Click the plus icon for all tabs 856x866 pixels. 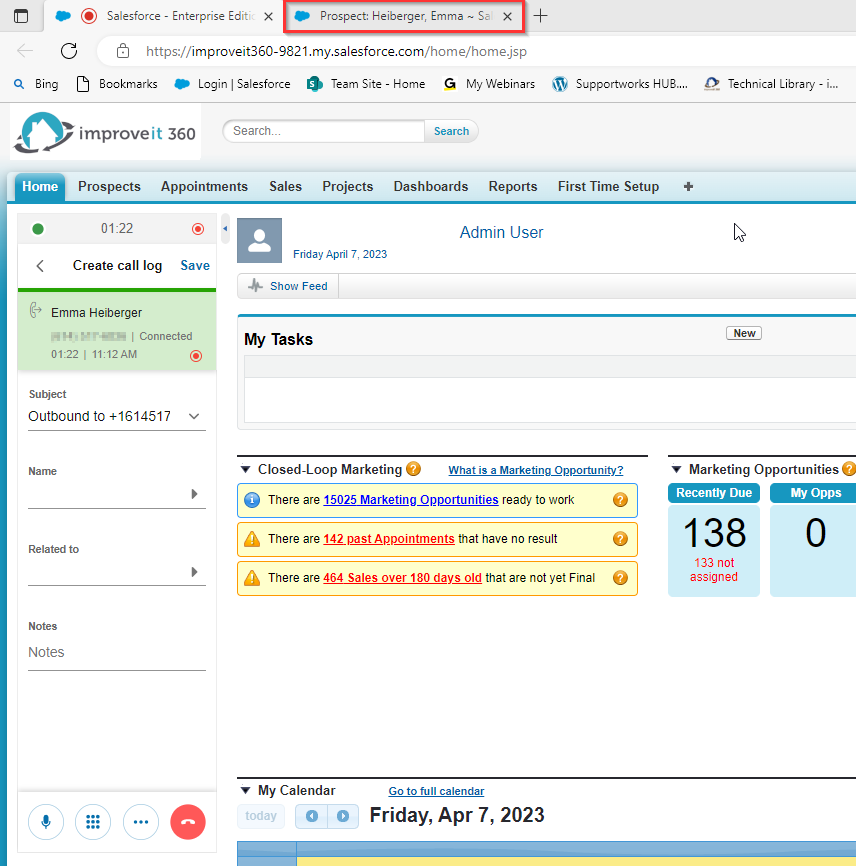pyautogui.click(x=688, y=187)
